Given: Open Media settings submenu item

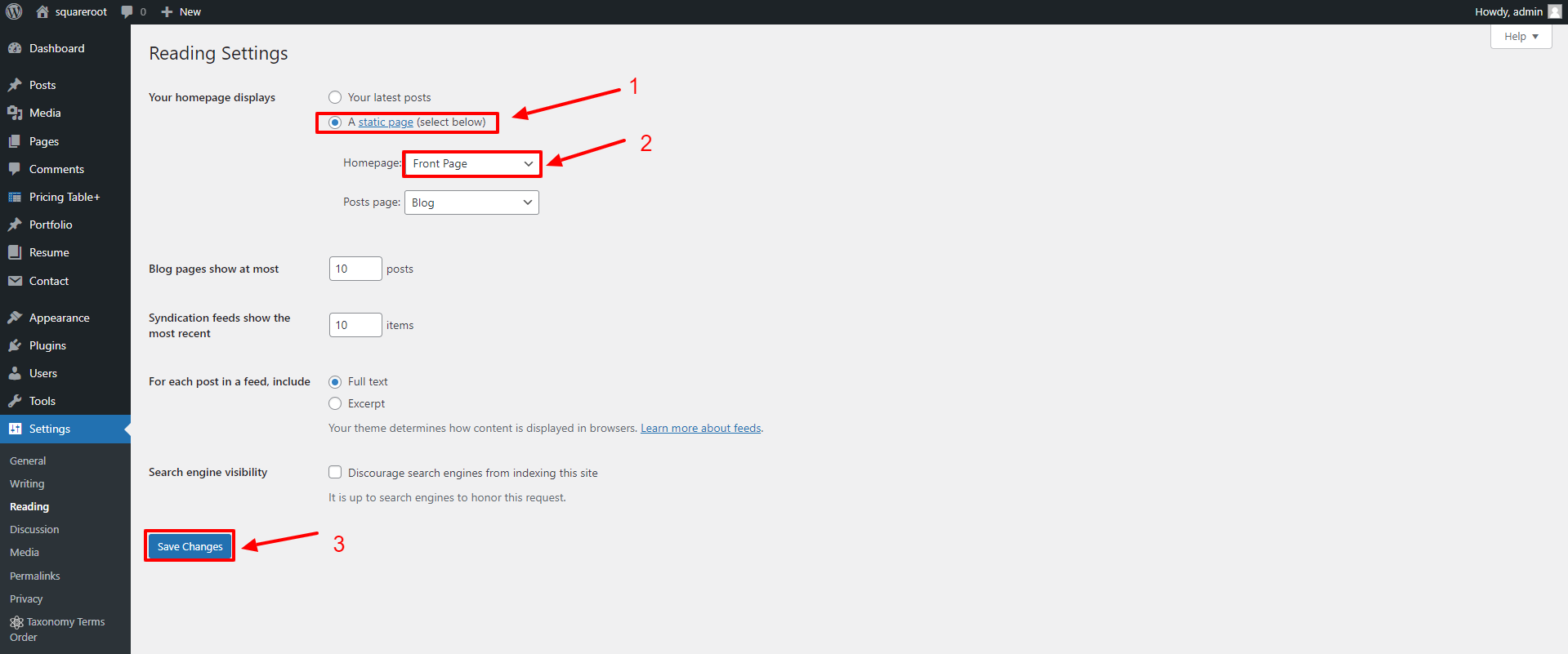Looking at the screenshot, I should pyautogui.click(x=25, y=552).
